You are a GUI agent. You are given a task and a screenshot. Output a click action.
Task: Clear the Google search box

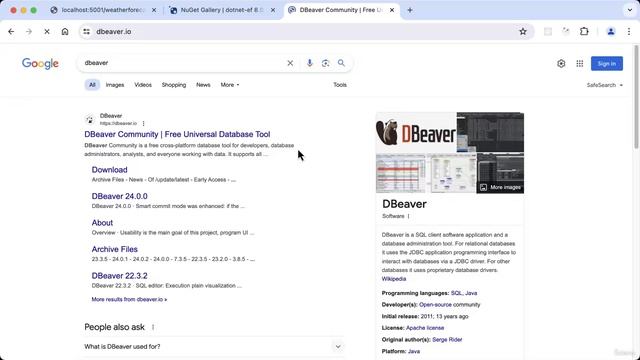tap(290, 63)
